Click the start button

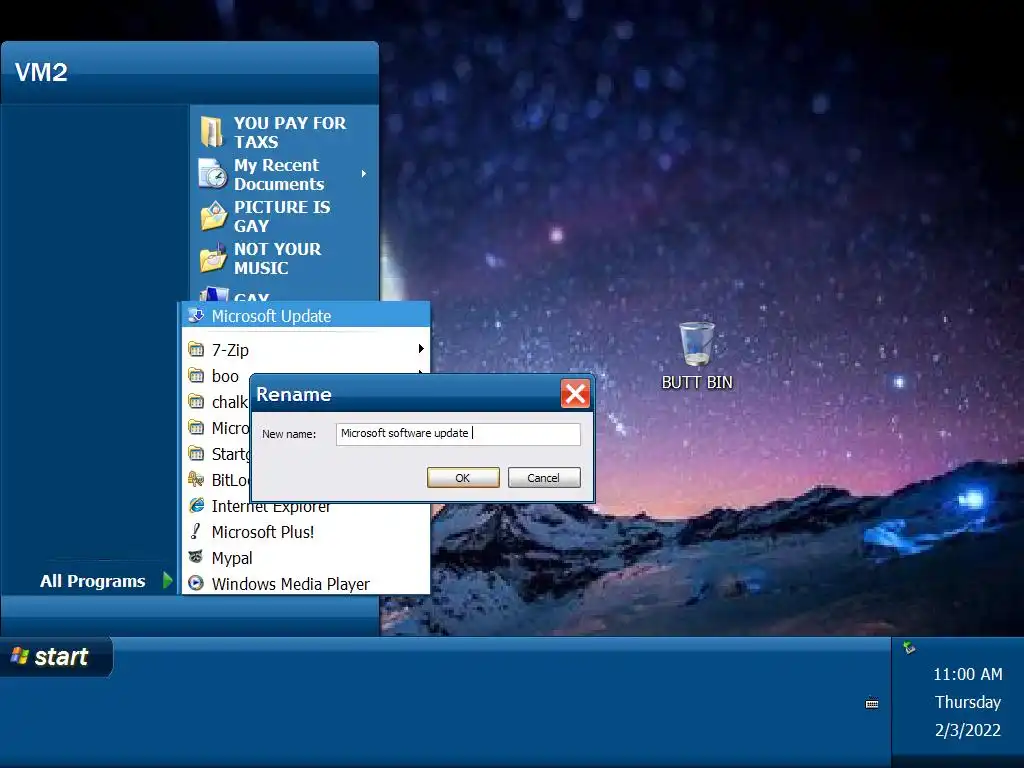[x=56, y=656]
